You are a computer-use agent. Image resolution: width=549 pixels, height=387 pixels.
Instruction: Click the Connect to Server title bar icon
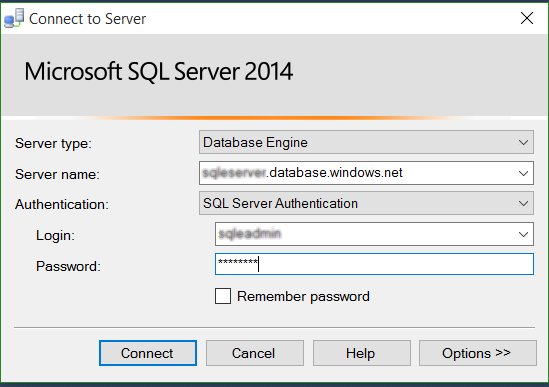click(x=14, y=18)
